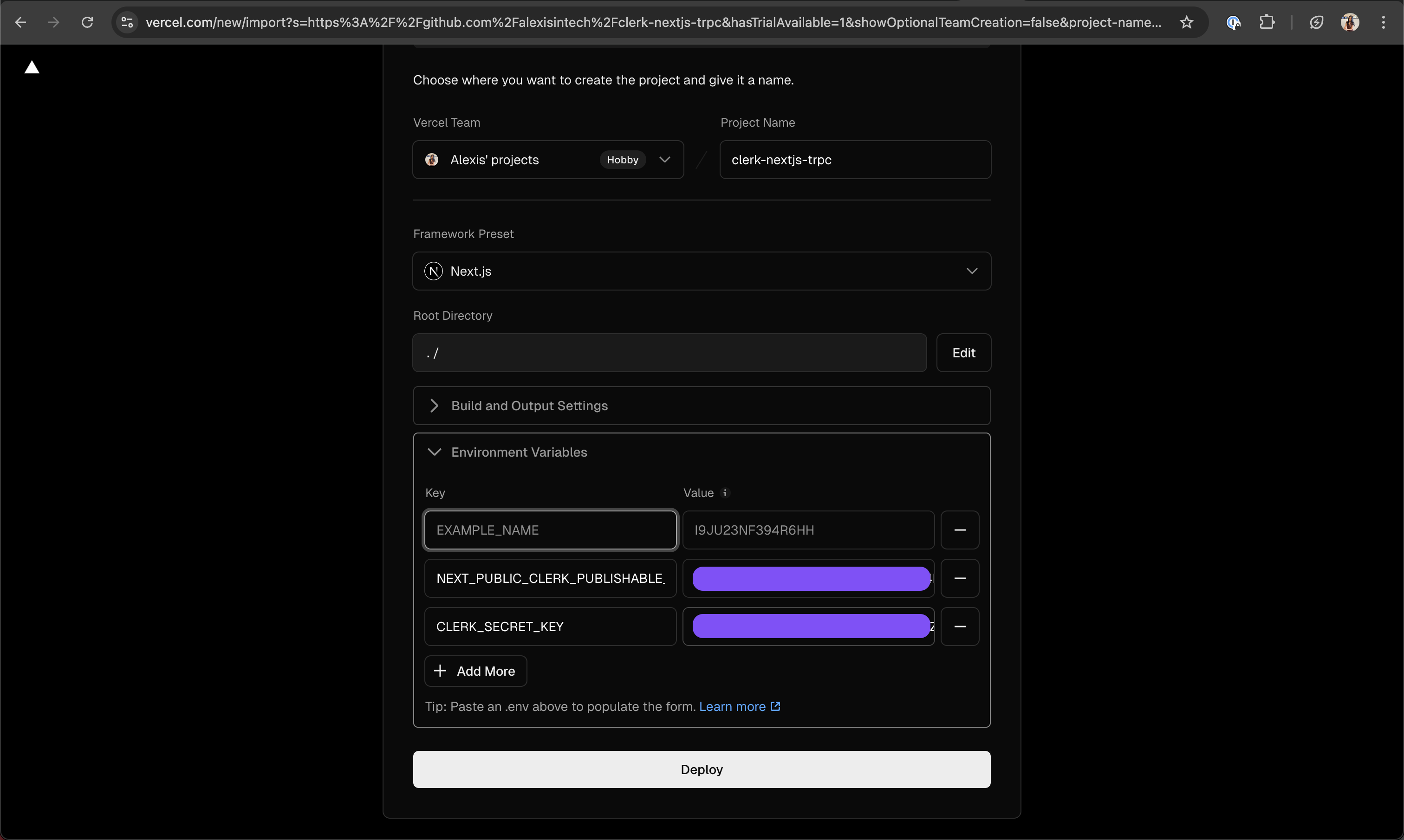Open the password manager extension icon
This screenshot has height=840, width=1404.
point(1234,22)
